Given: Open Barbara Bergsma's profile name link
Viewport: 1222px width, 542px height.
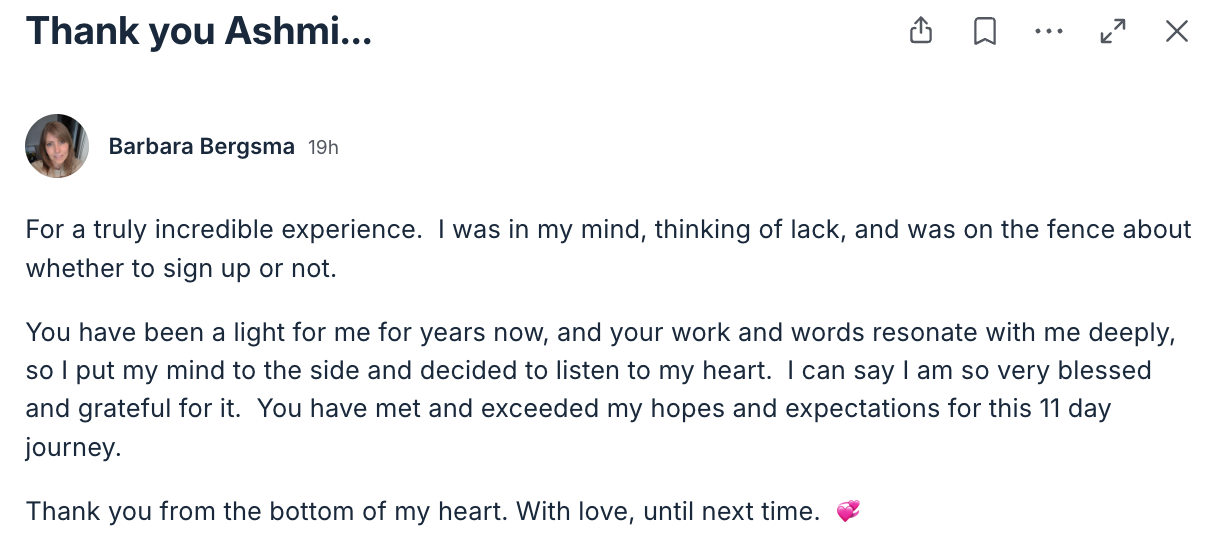Looking at the screenshot, I should [x=201, y=147].
